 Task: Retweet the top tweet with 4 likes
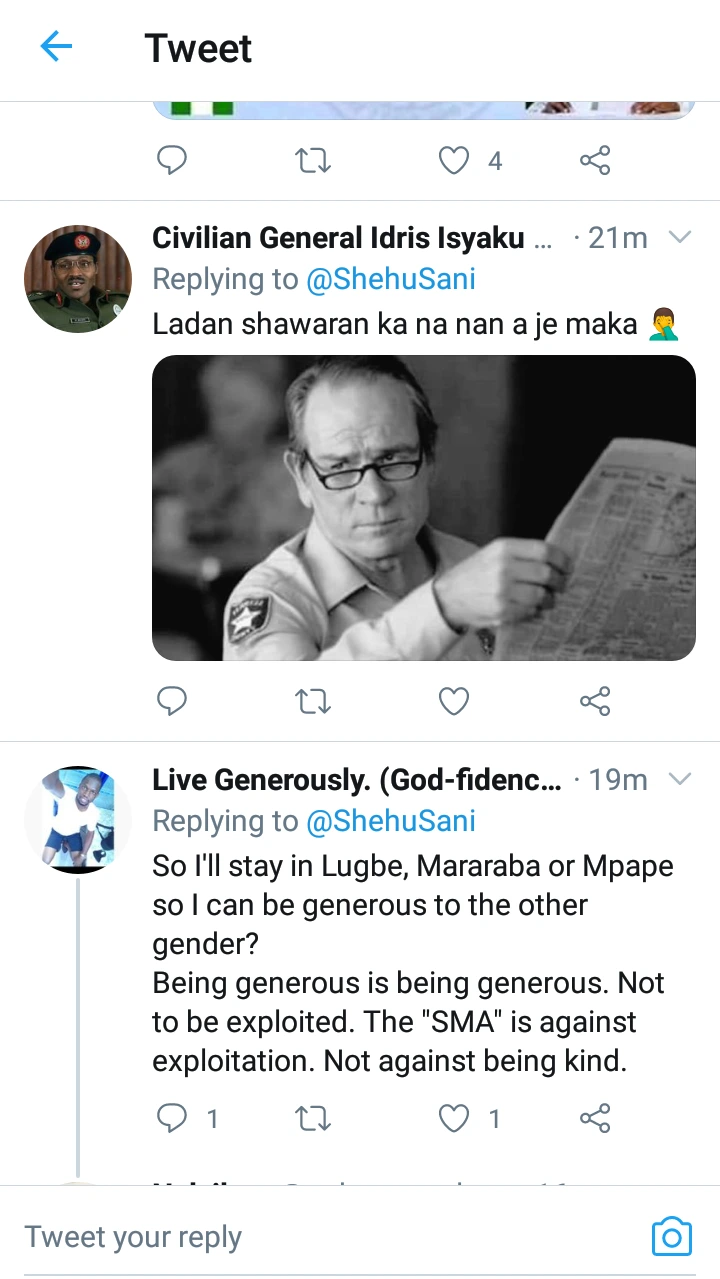313,160
